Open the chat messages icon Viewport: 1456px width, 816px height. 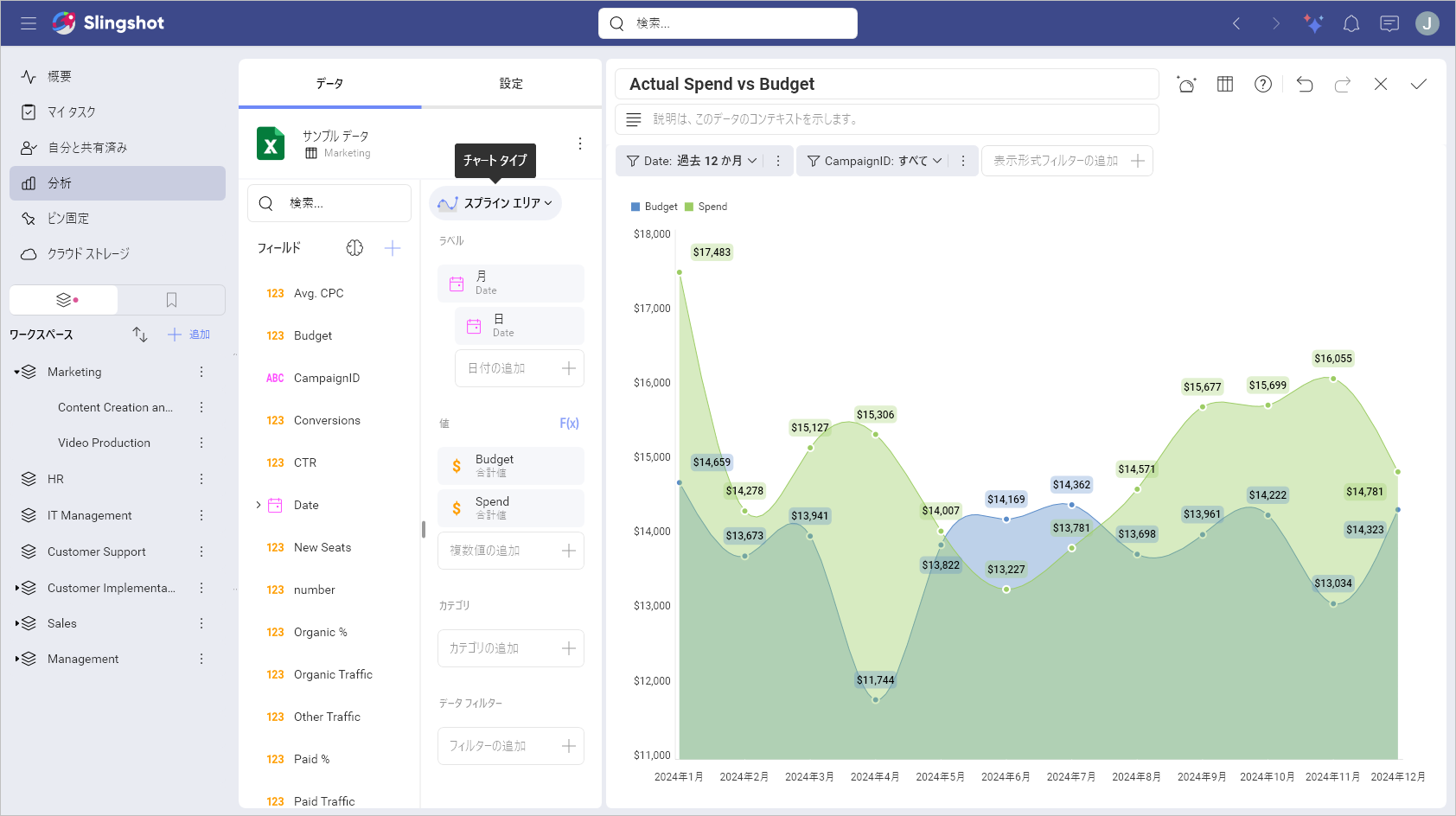pos(1389,23)
